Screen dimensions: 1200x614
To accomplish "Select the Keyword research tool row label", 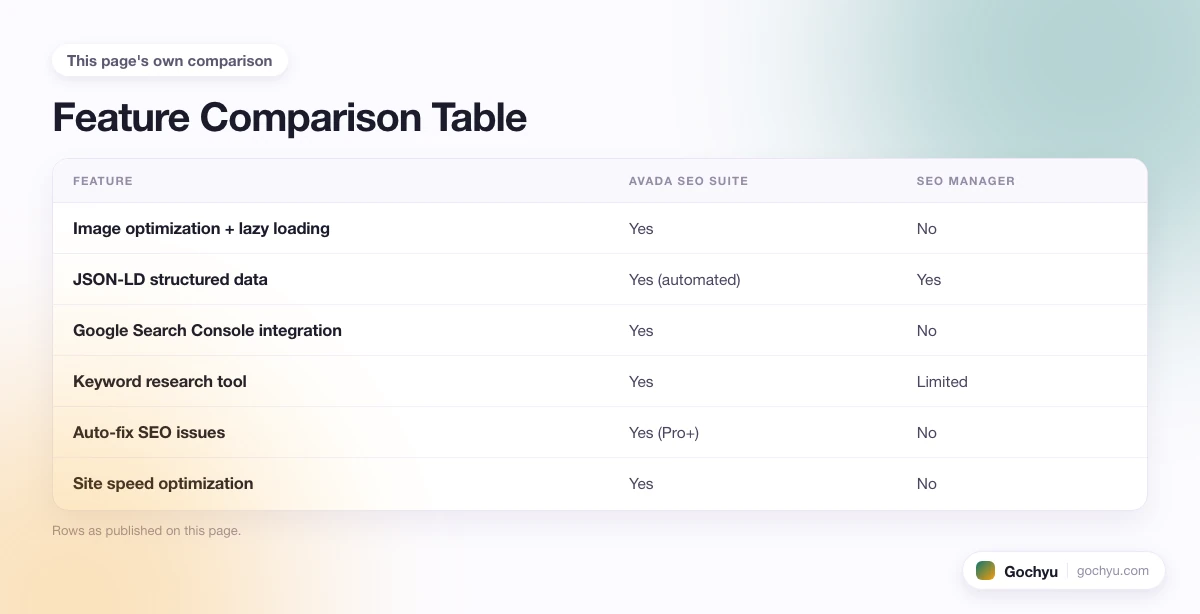I will [160, 382].
